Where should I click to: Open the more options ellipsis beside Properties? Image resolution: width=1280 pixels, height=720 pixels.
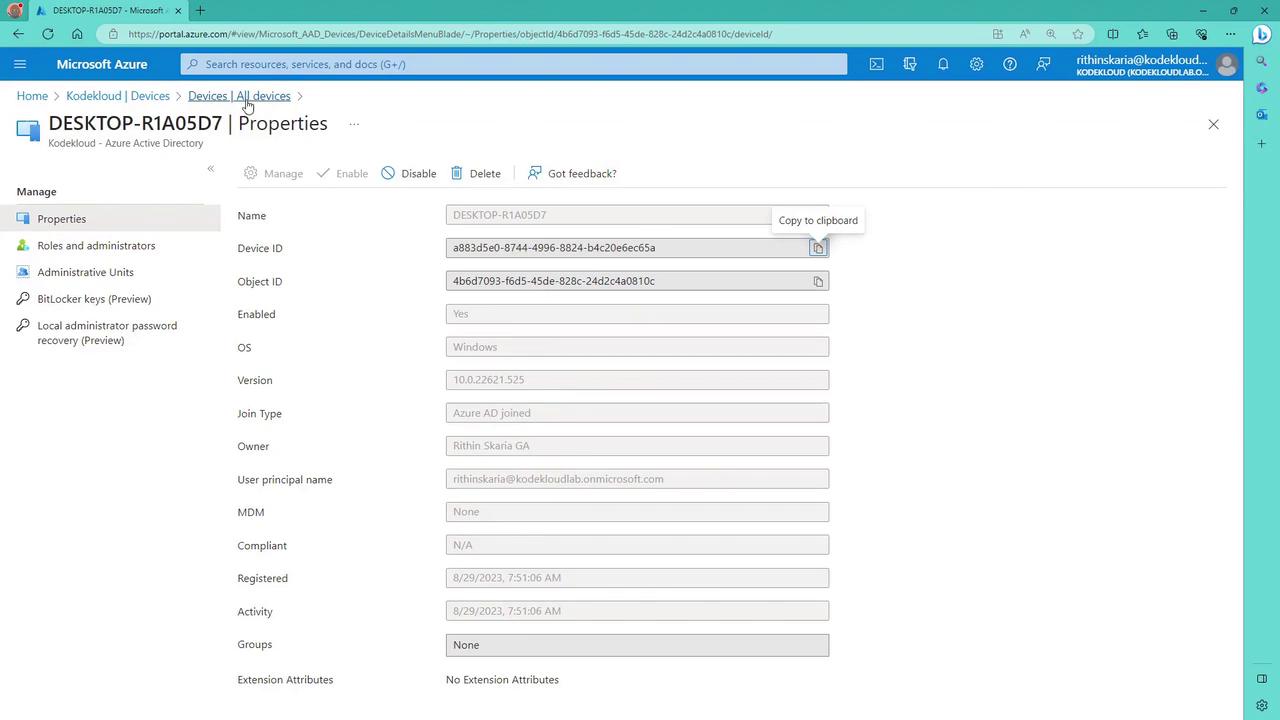[x=354, y=124]
